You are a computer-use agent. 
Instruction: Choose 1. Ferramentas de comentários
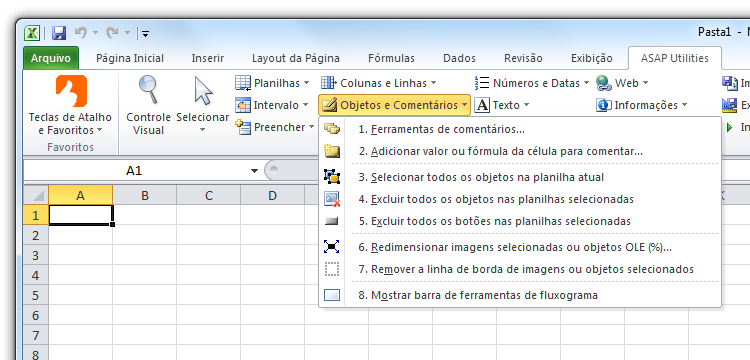(x=520, y=129)
